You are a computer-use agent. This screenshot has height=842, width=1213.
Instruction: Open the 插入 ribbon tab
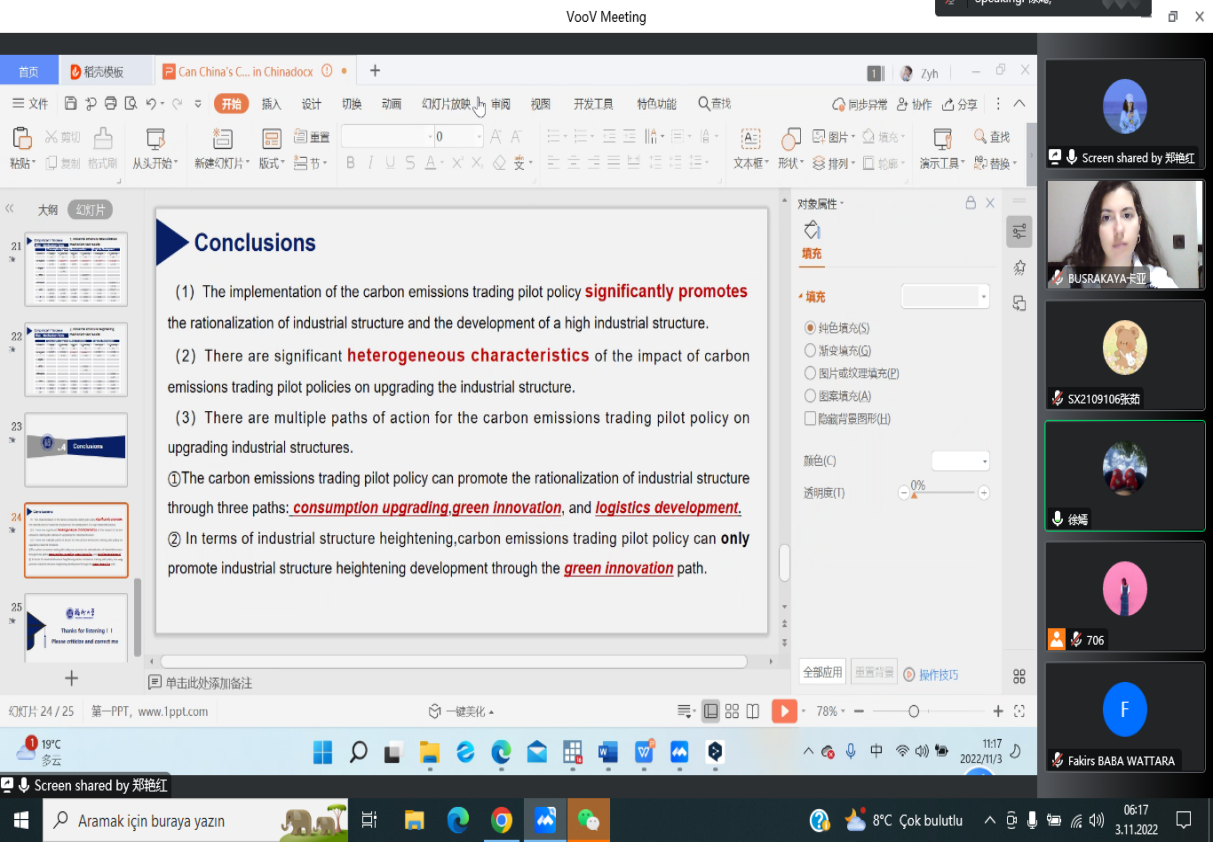271,104
